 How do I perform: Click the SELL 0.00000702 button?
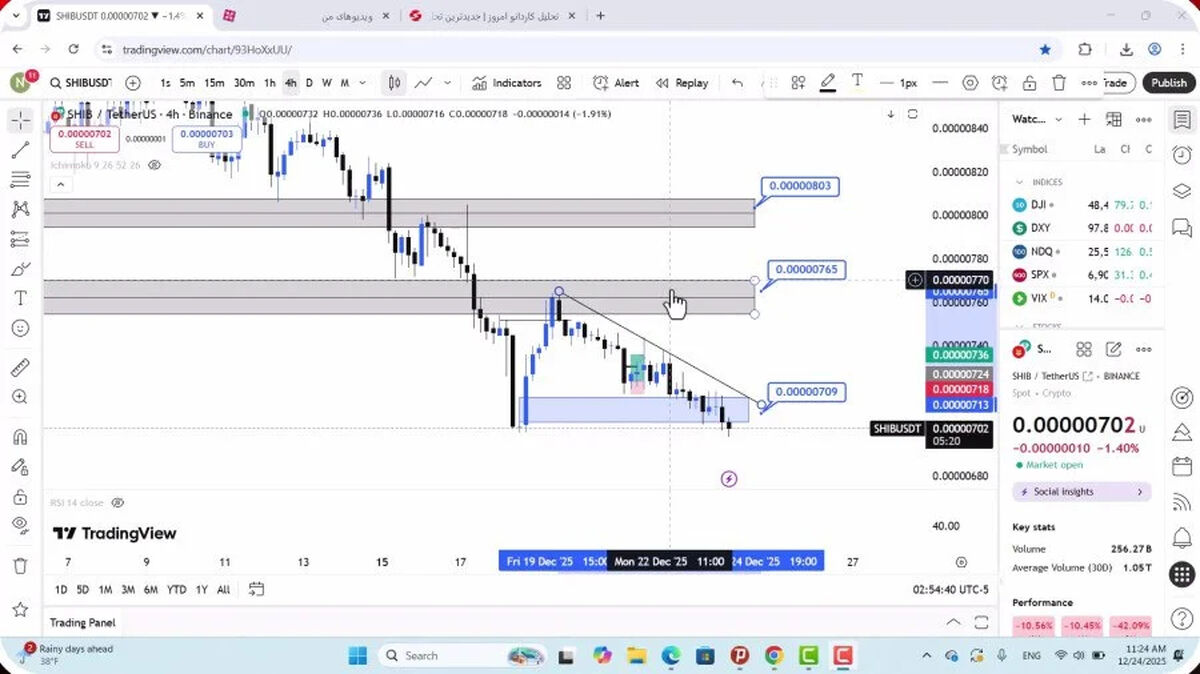[84, 139]
